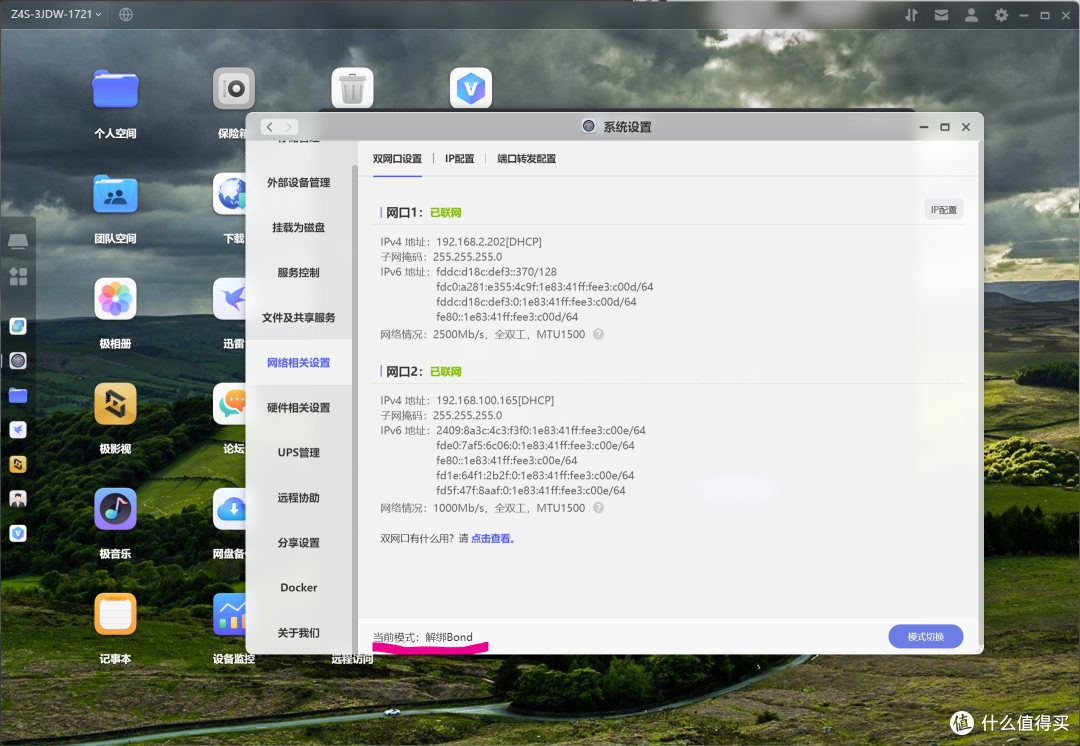This screenshot has width=1080, height=746.
Task: Maximize the 系统设置 window
Action: 945,127
